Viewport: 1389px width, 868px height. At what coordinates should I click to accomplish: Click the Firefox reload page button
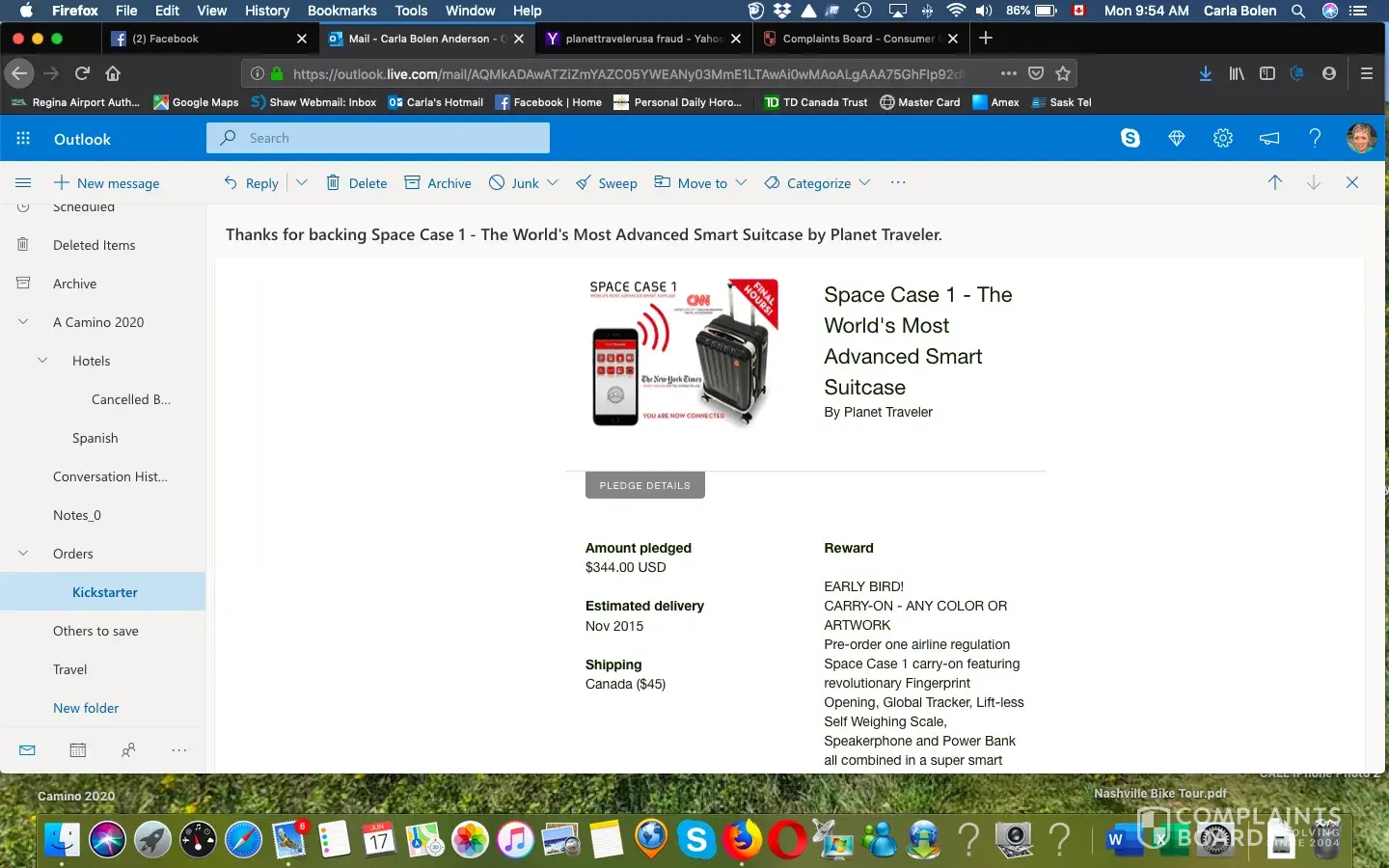click(82, 73)
